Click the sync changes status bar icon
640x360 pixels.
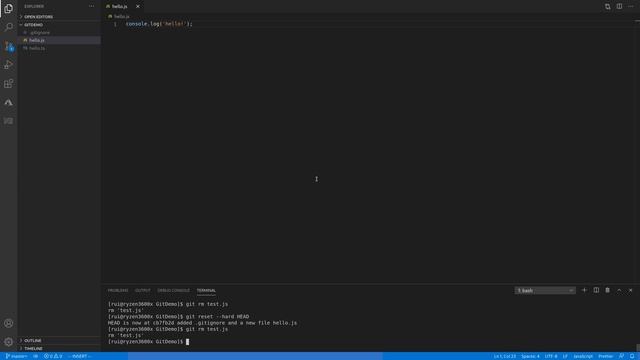pos(36,356)
